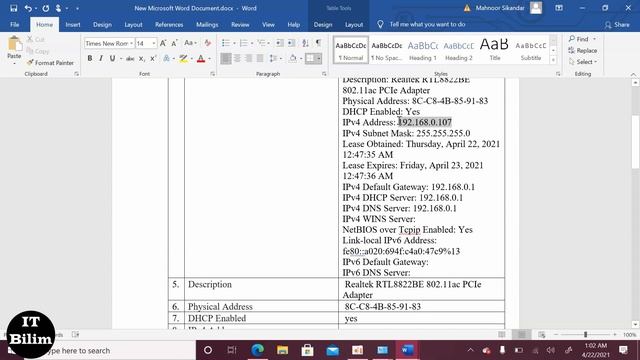
Task: Switch to Read Mode view
Action: [502, 334]
